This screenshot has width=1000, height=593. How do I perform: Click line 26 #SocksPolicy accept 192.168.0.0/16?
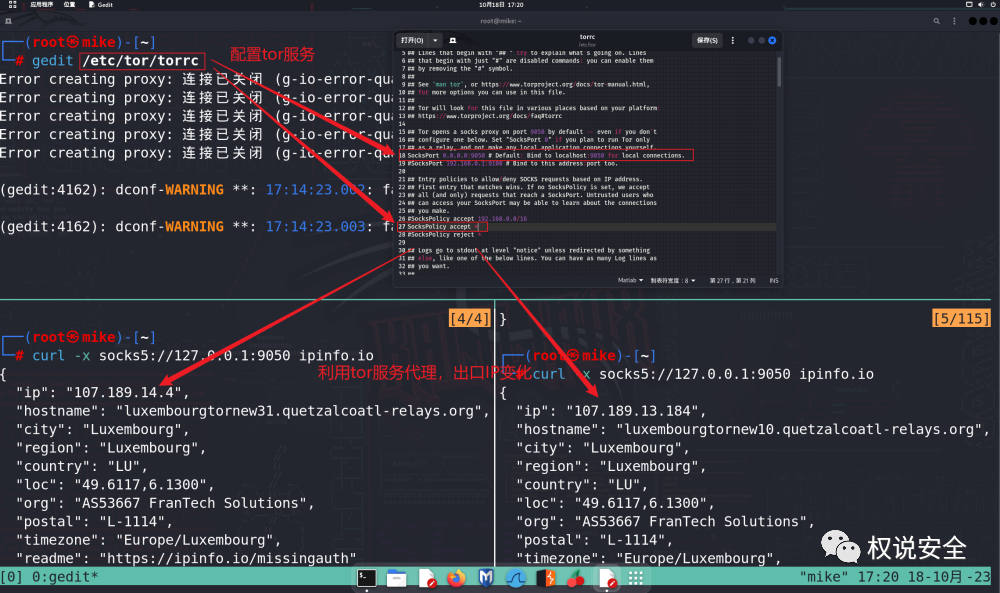click(x=467, y=219)
